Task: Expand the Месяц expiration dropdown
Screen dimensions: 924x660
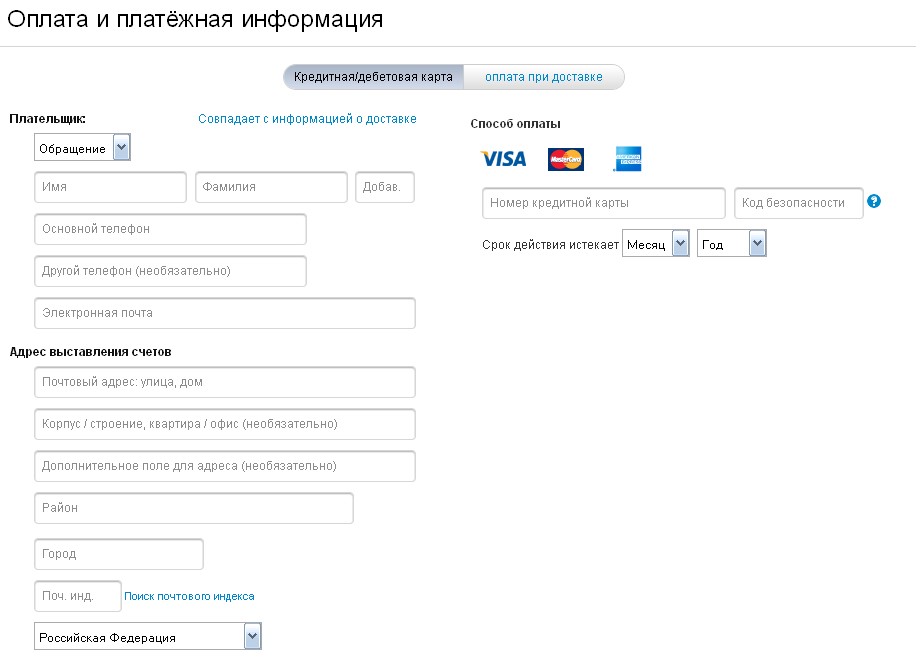Action: tap(656, 244)
